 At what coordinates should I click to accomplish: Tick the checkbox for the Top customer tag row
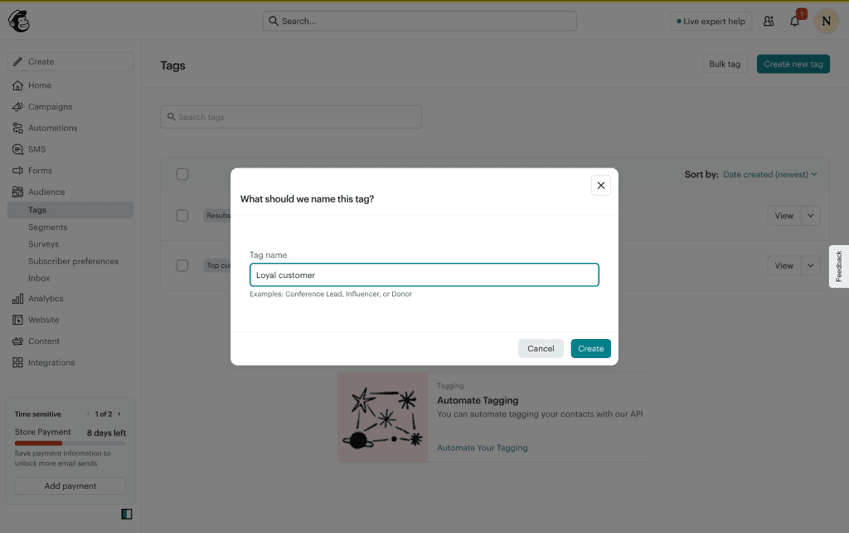[182, 265]
